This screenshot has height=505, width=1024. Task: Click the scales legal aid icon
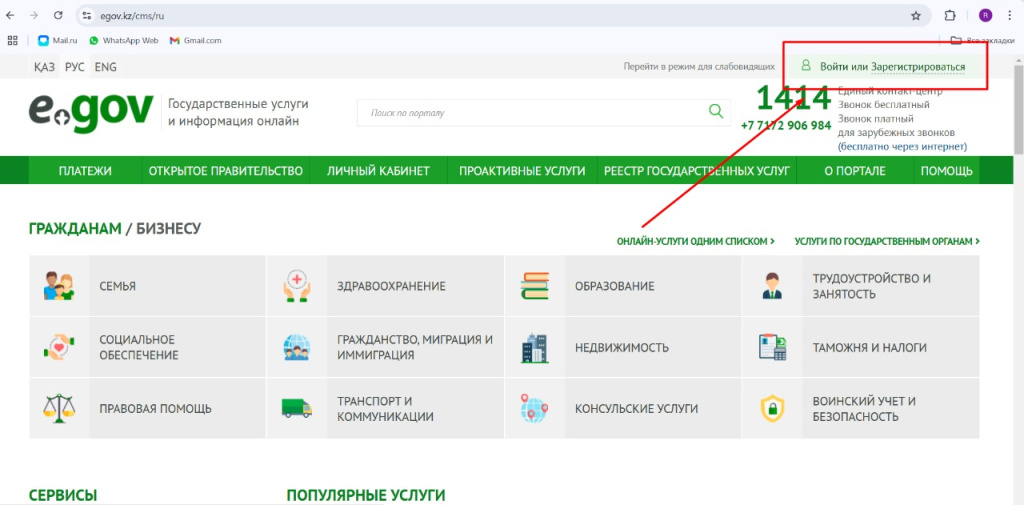click(59, 408)
